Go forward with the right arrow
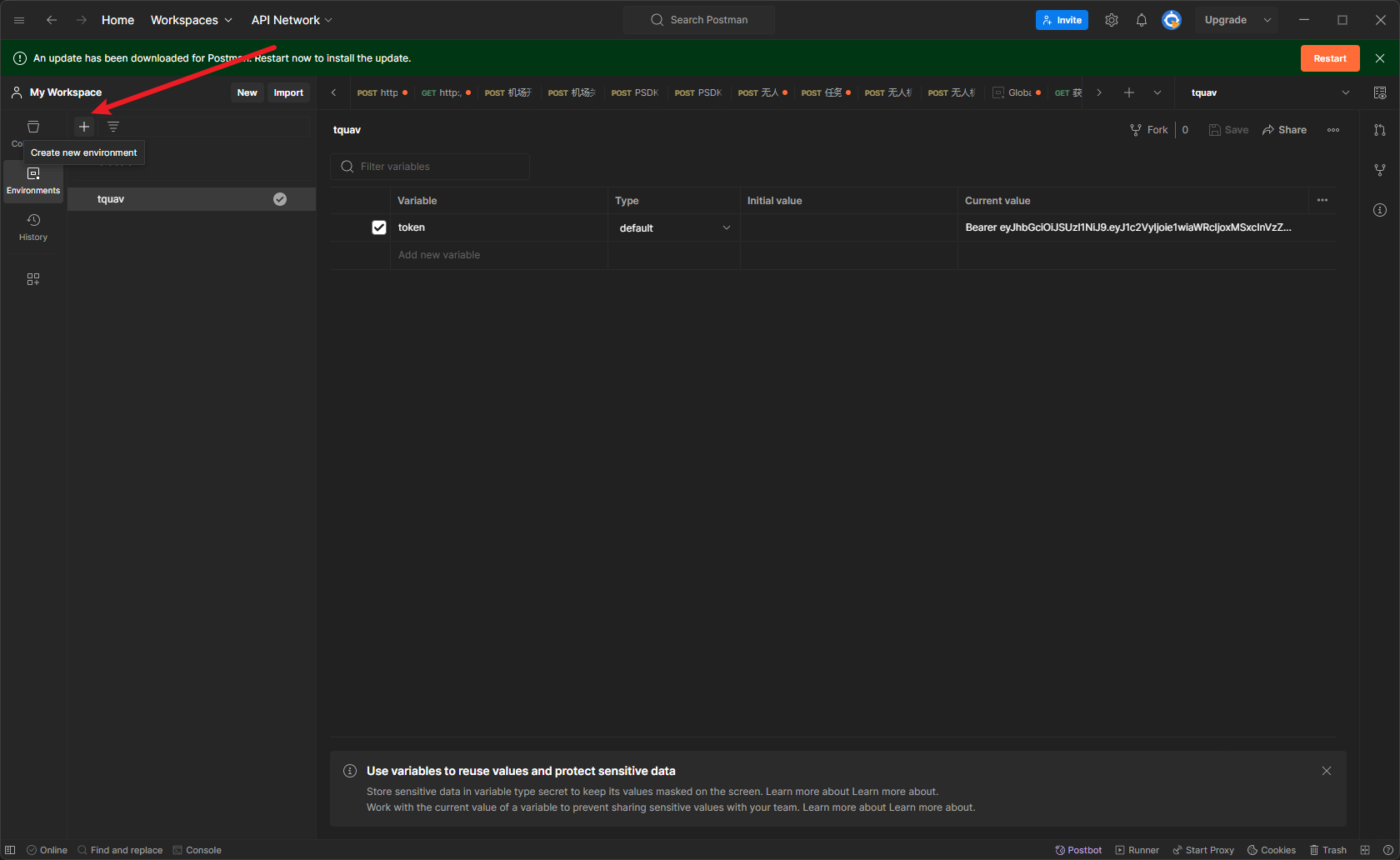This screenshot has height=860, width=1400. 82,20
